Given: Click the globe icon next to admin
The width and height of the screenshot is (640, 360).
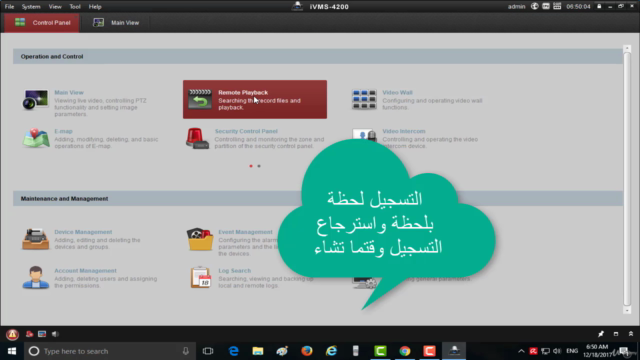Looking at the screenshot, I should pyautogui.click(x=534, y=6).
